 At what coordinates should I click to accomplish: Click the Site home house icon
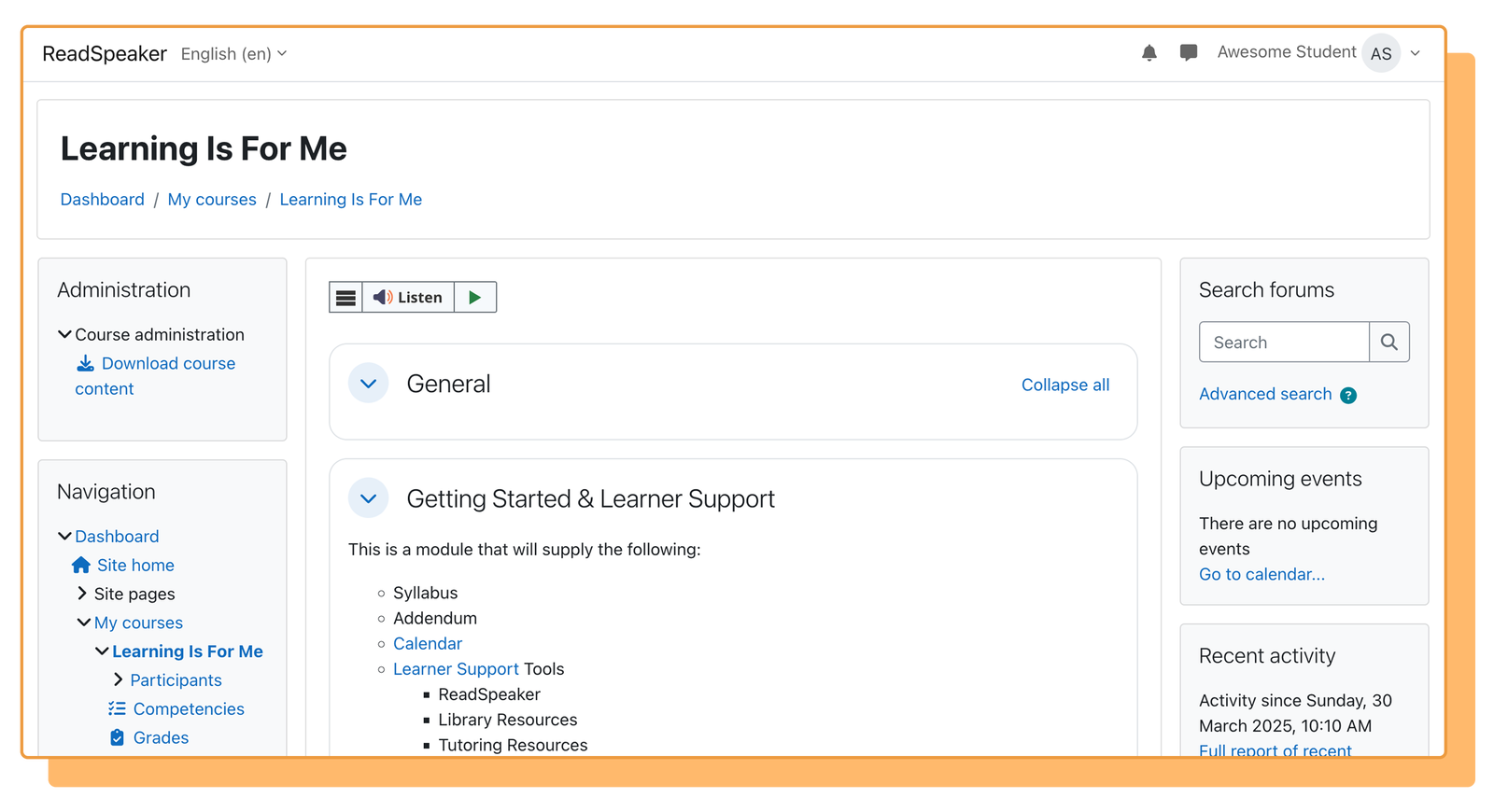click(x=80, y=565)
